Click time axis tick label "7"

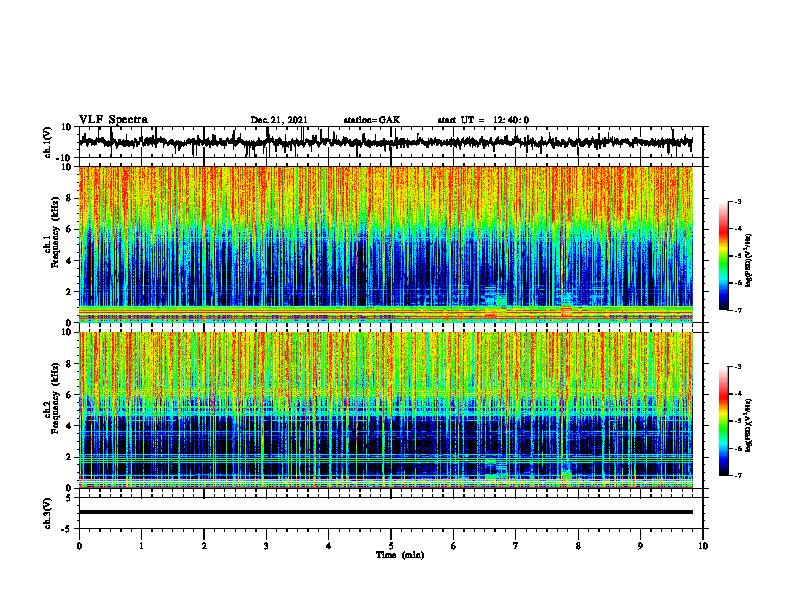[x=516, y=546]
